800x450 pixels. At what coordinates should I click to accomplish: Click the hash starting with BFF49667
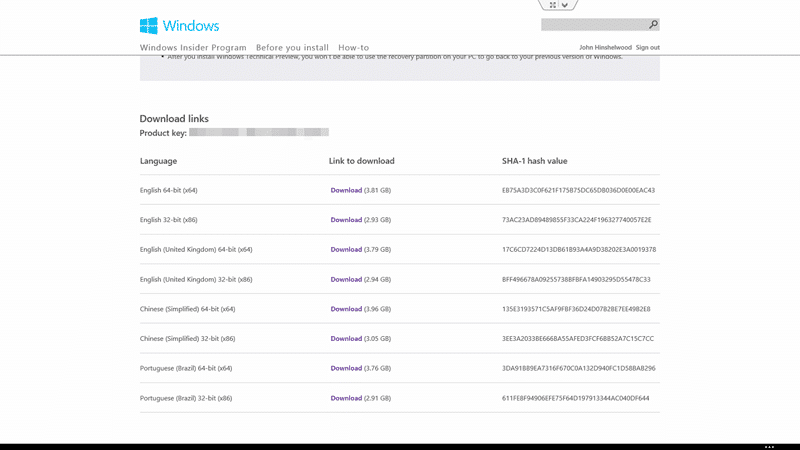click(576, 280)
